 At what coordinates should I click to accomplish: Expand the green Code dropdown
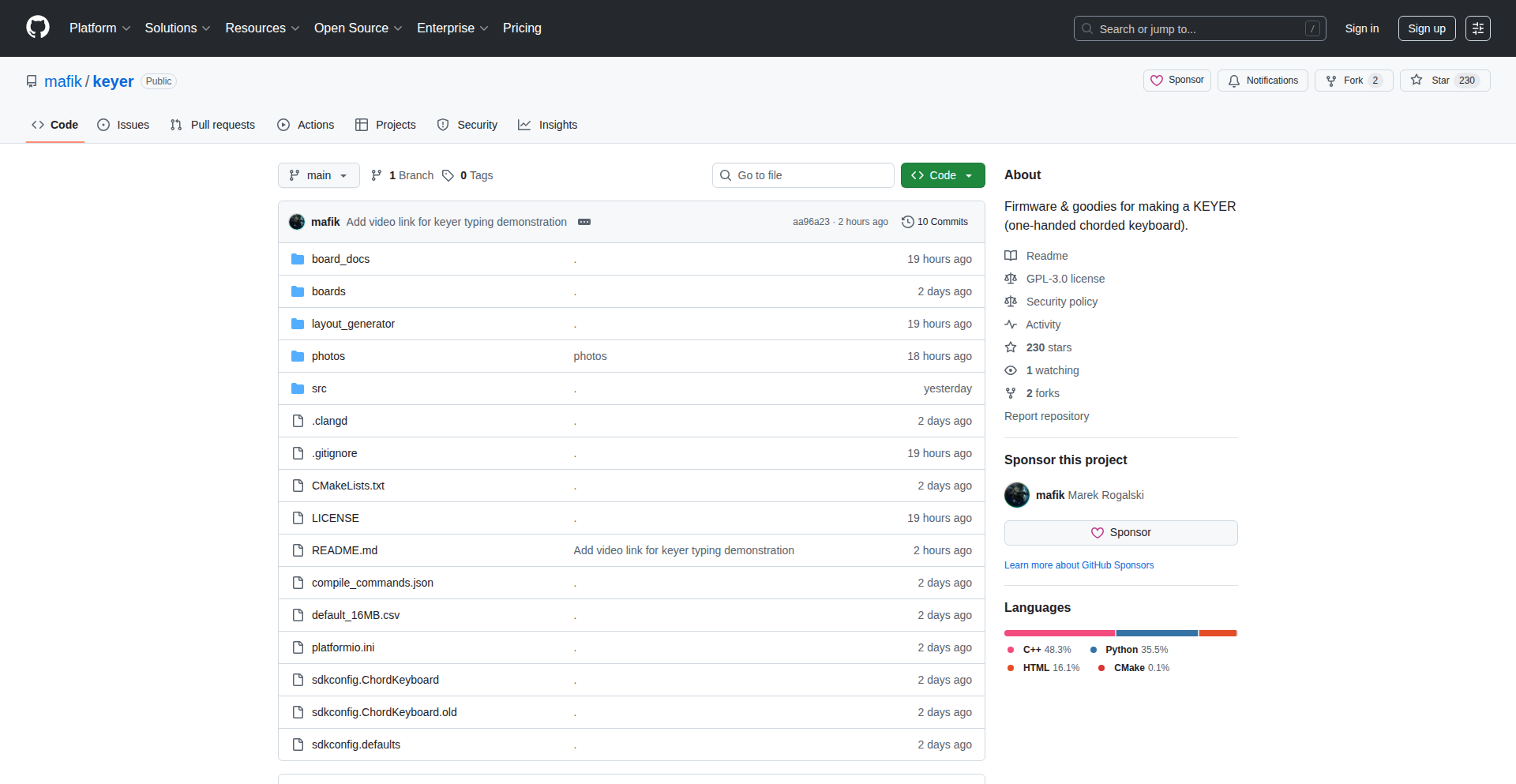[x=942, y=175]
